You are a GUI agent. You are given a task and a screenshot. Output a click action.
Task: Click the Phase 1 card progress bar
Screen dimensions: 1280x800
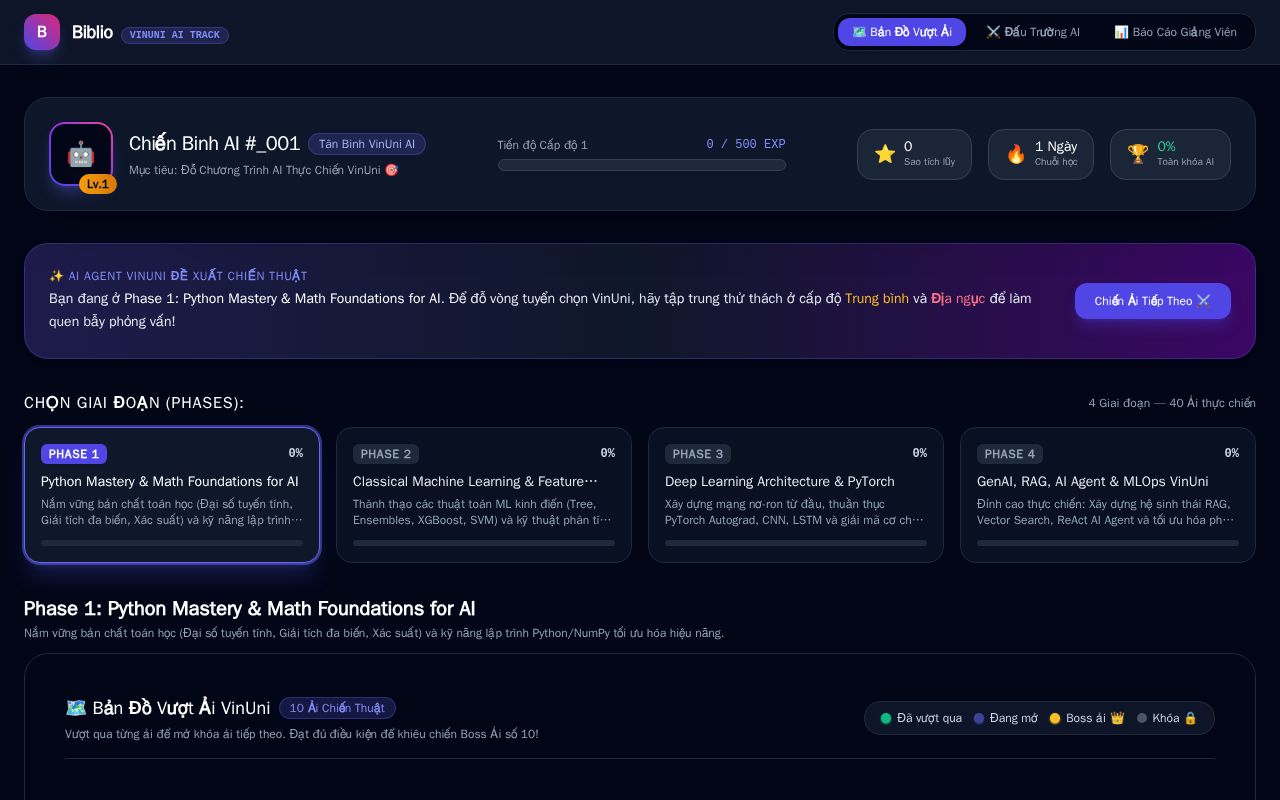click(172, 543)
